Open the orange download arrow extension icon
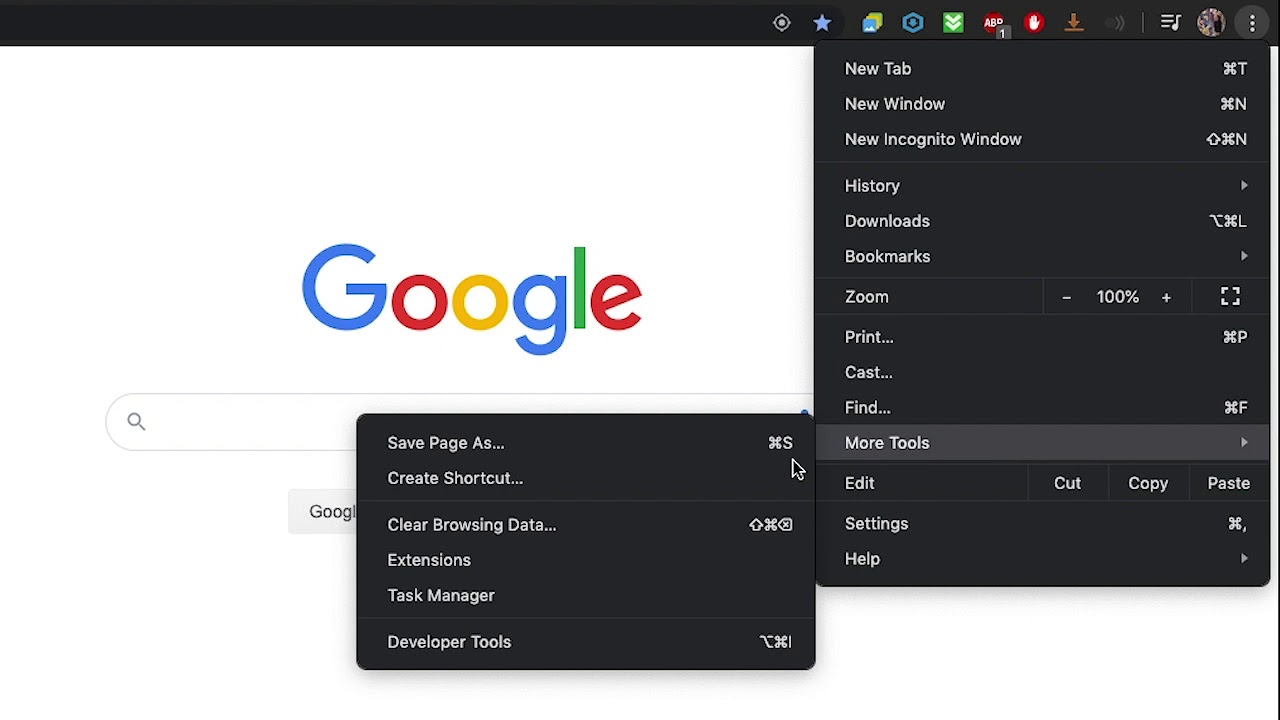The height and width of the screenshot is (720, 1280). pyautogui.click(x=1074, y=23)
